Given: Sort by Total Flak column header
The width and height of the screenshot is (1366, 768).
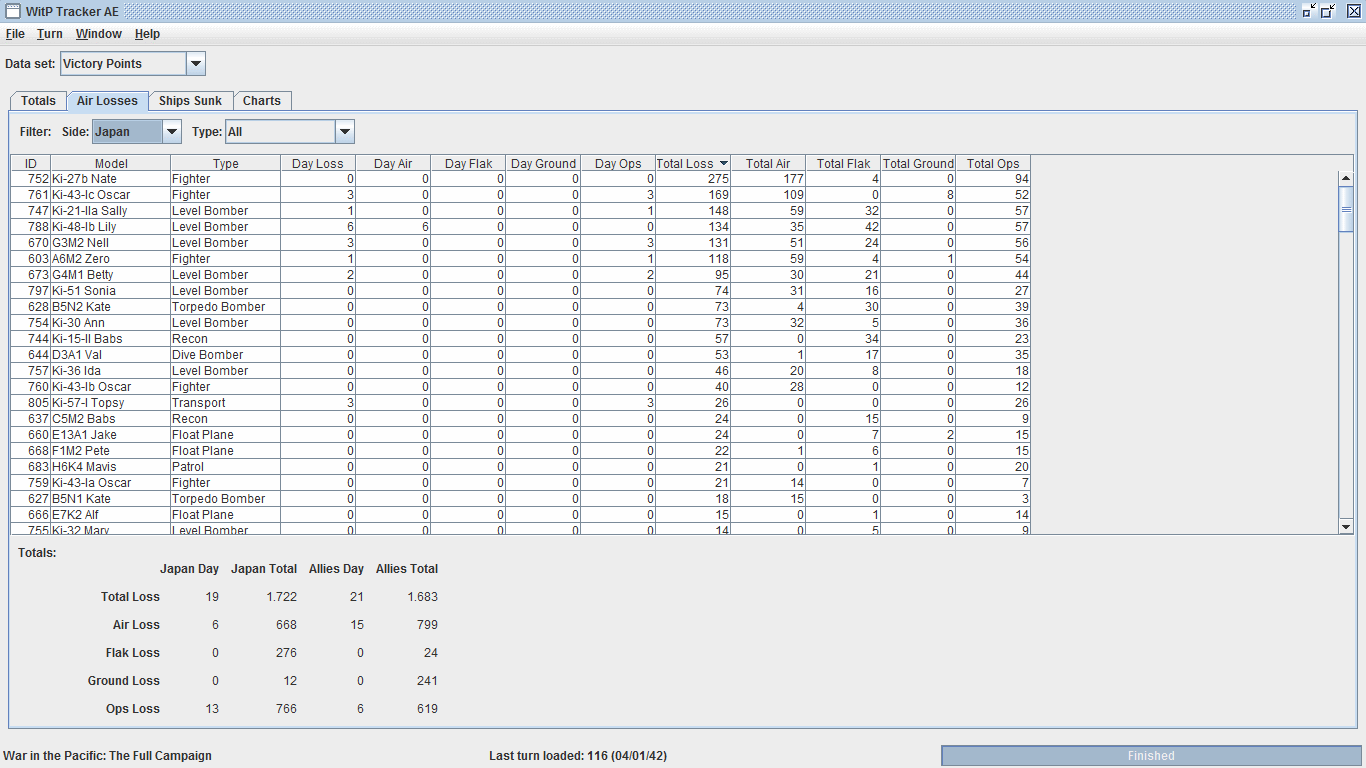Looking at the screenshot, I should (x=843, y=164).
